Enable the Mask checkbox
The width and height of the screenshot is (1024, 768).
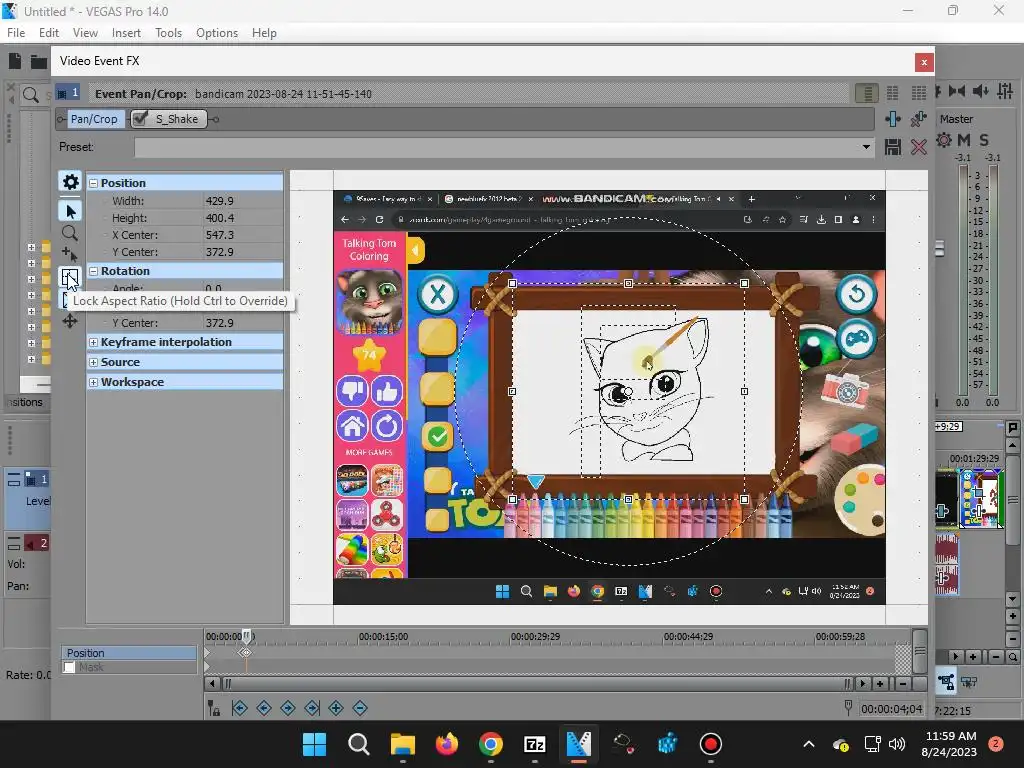click(69, 667)
